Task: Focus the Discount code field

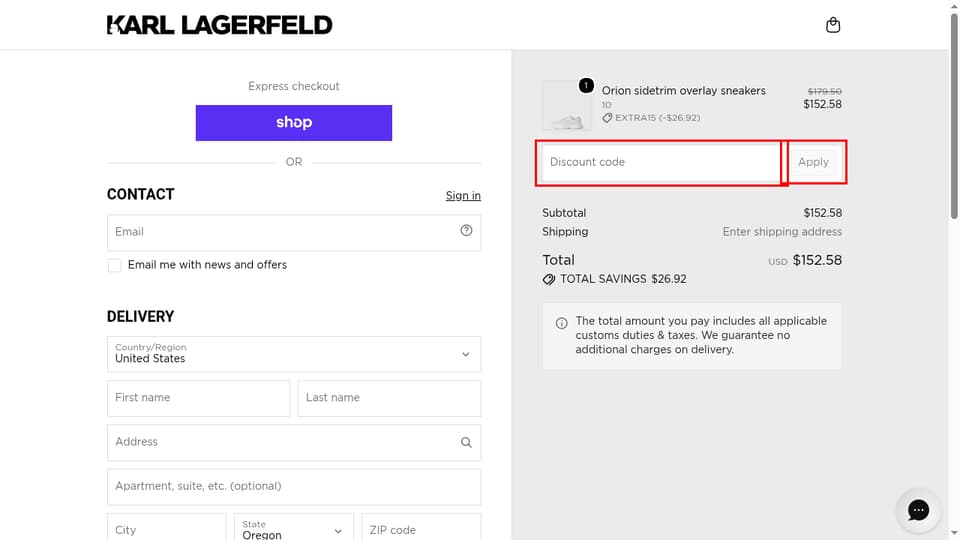Action: (x=661, y=162)
